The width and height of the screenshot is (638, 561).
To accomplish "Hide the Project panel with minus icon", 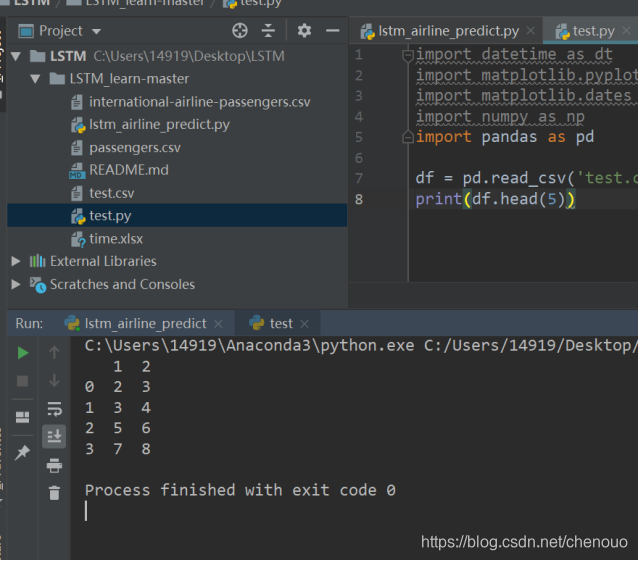I will tap(332, 31).
